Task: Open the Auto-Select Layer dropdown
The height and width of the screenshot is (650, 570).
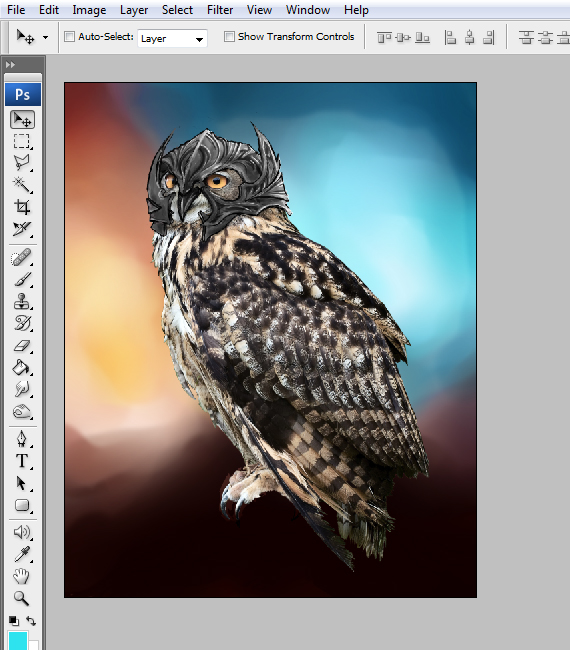Action: point(172,39)
